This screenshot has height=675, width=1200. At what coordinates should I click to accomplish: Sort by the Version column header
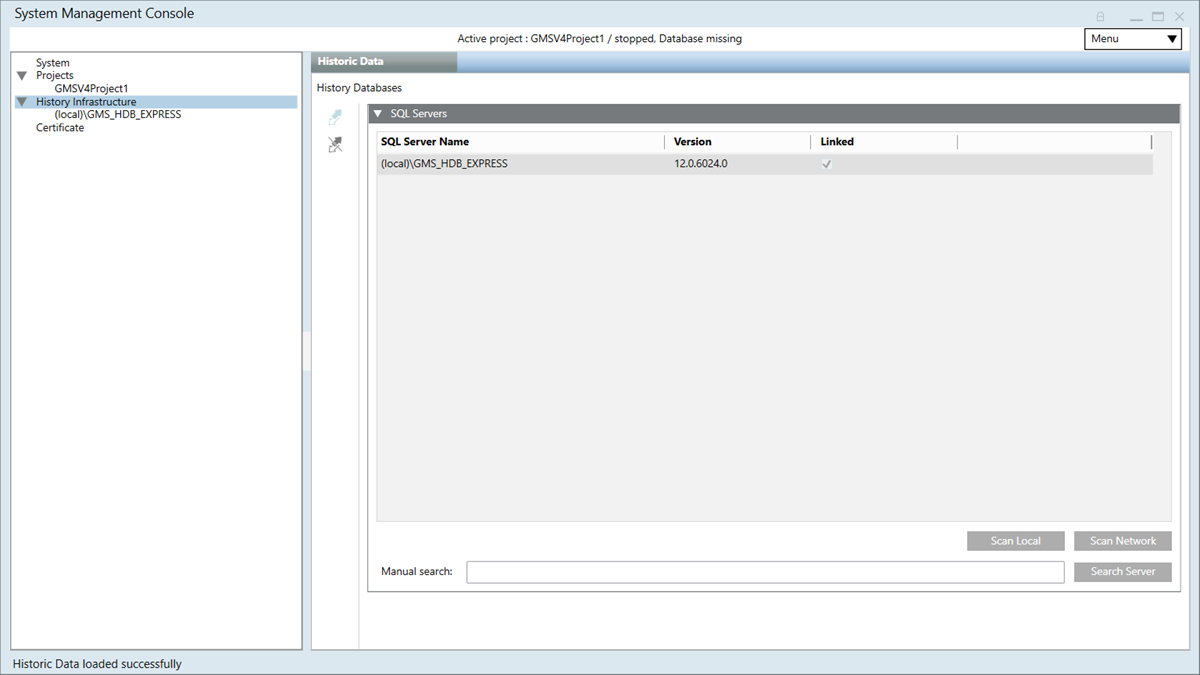tap(693, 142)
